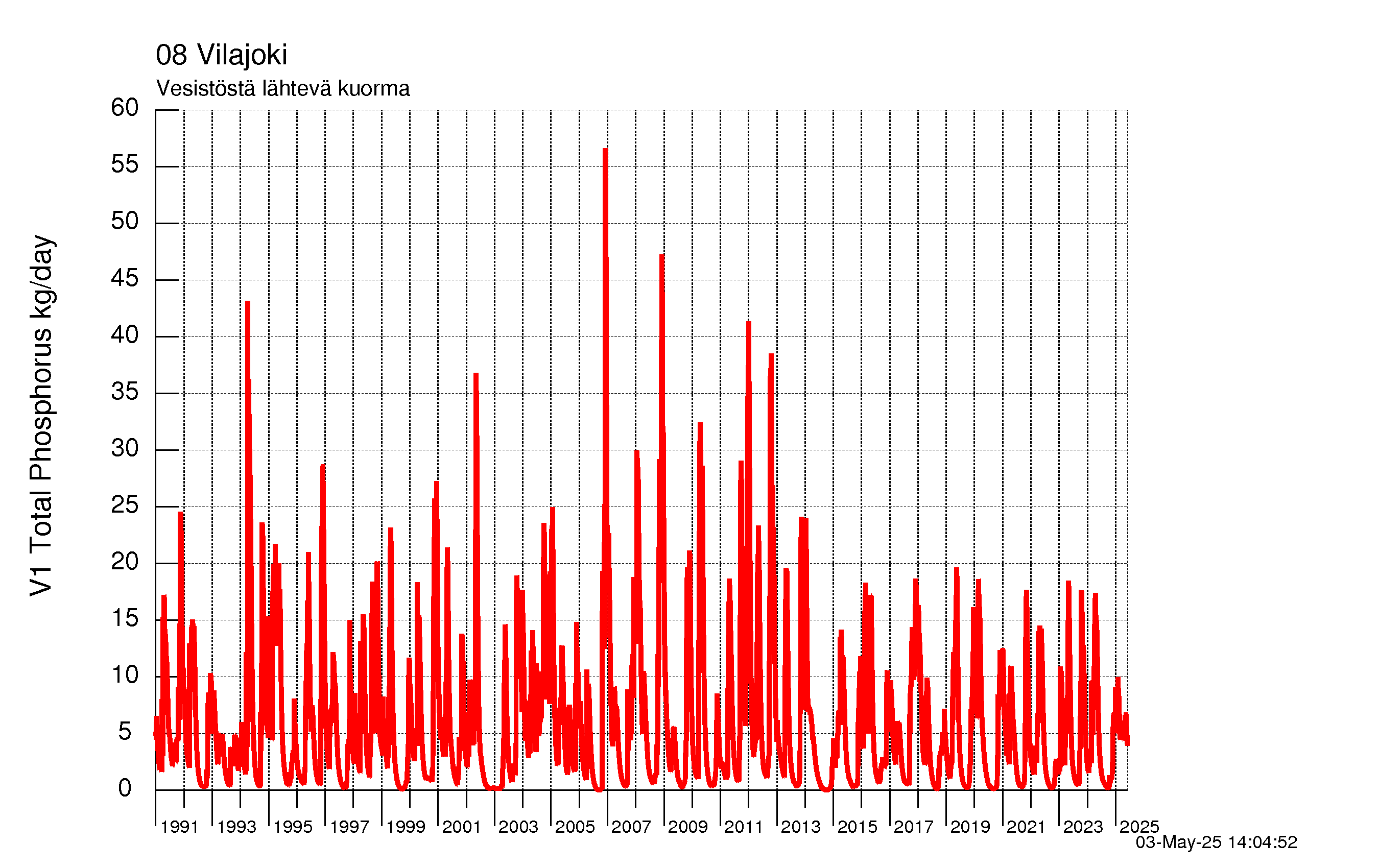This screenshot has height=868, width=1379.
Task: Click x-axis year label 1995
Action: pos(293,827)
